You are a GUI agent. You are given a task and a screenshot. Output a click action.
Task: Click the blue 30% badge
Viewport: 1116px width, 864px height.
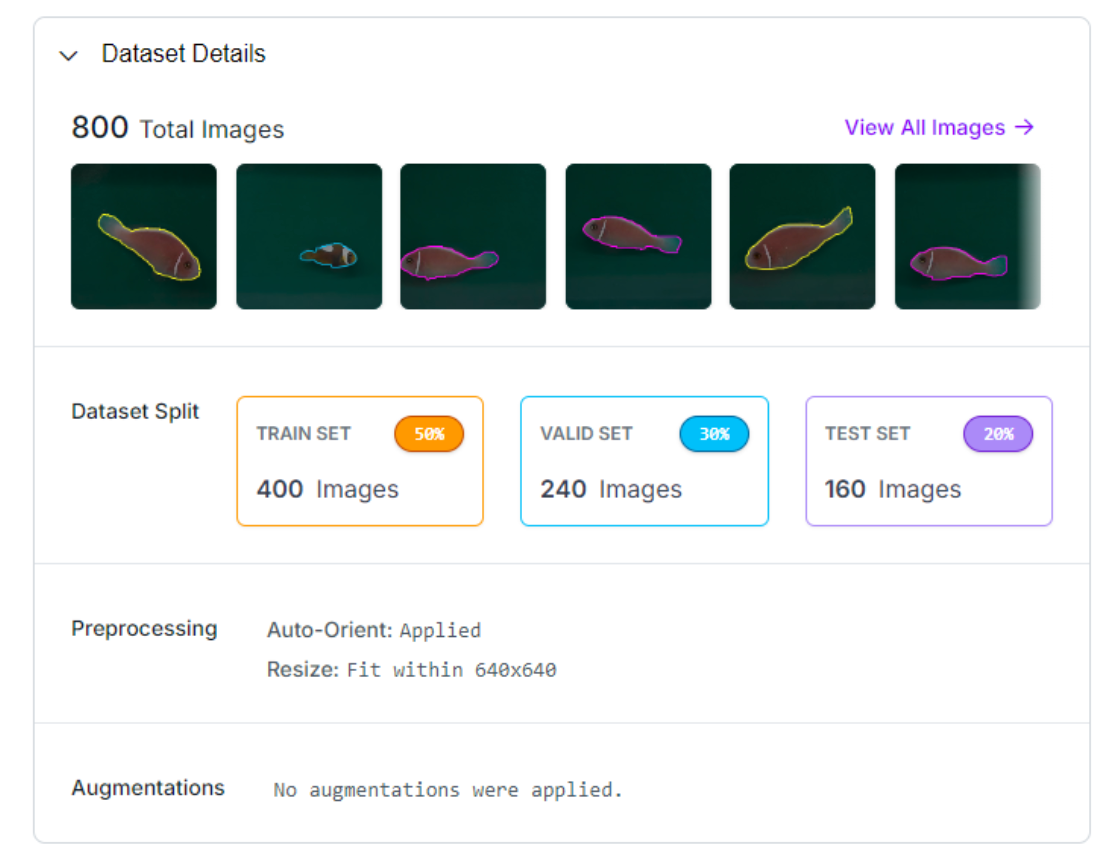point(714,434)
